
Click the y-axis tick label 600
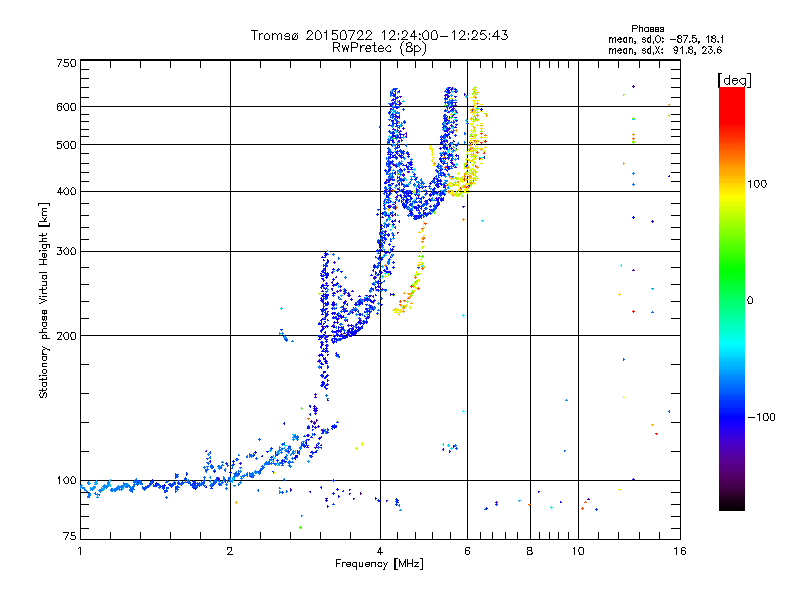coord(66,107)
